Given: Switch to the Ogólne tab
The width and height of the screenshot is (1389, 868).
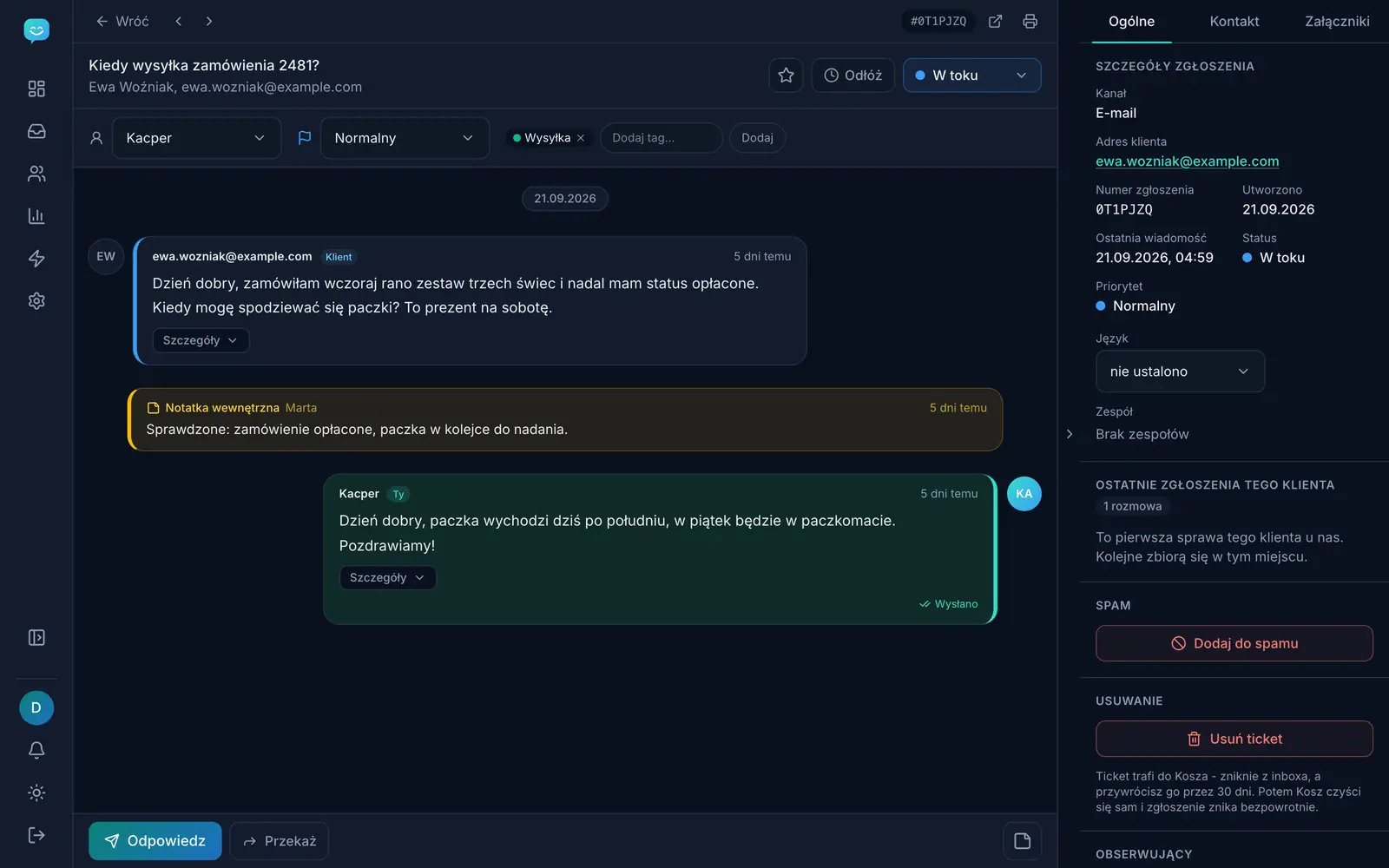Looking at the screenshot, I should [1131, 22].
